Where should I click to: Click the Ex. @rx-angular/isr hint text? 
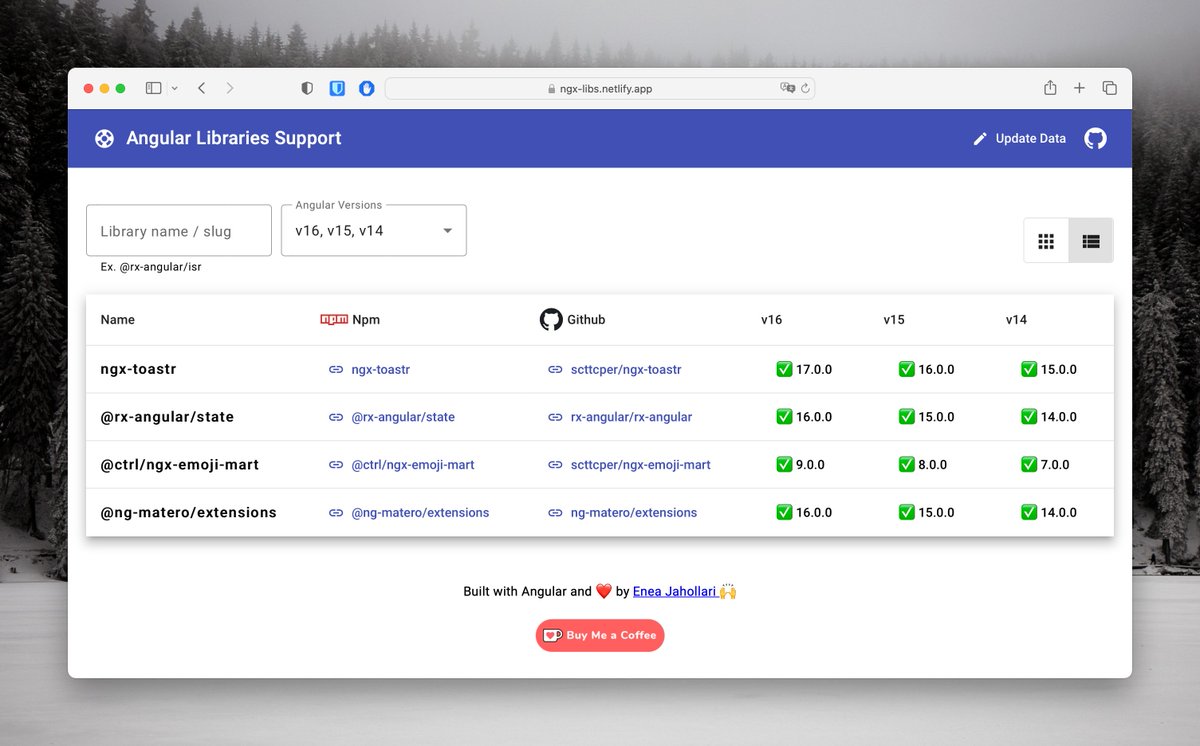point(151,268)
